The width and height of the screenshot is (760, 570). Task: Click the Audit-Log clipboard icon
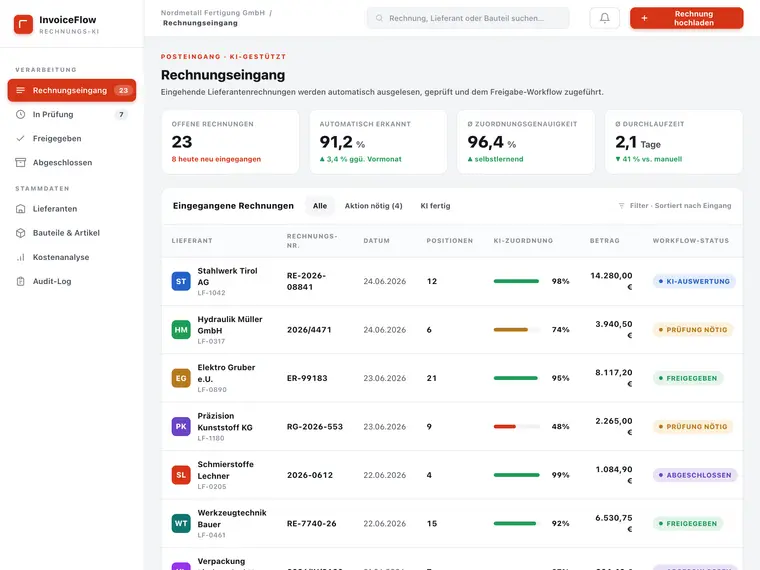[x=20, y=281]
